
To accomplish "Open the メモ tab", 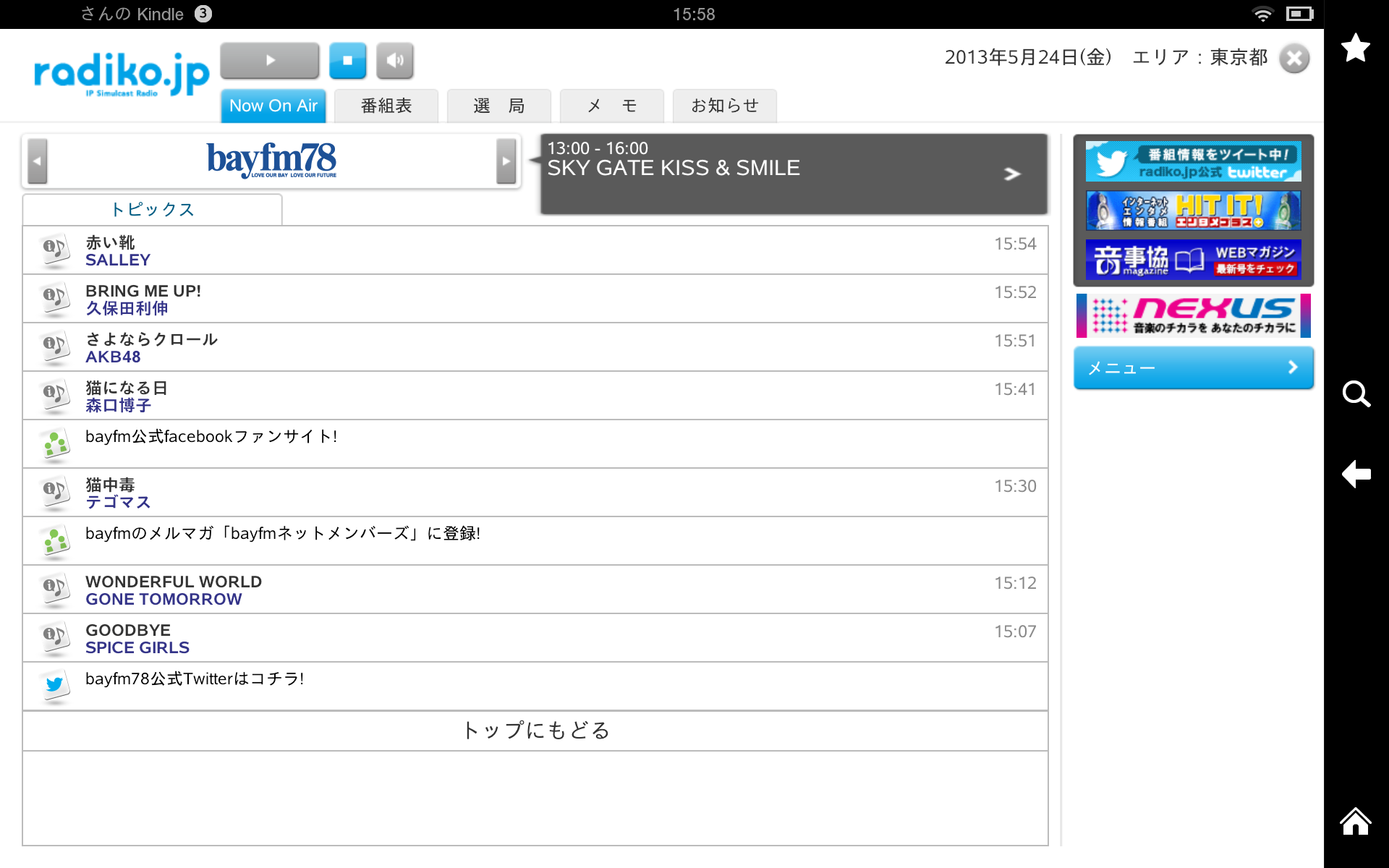I will (611, 106).
